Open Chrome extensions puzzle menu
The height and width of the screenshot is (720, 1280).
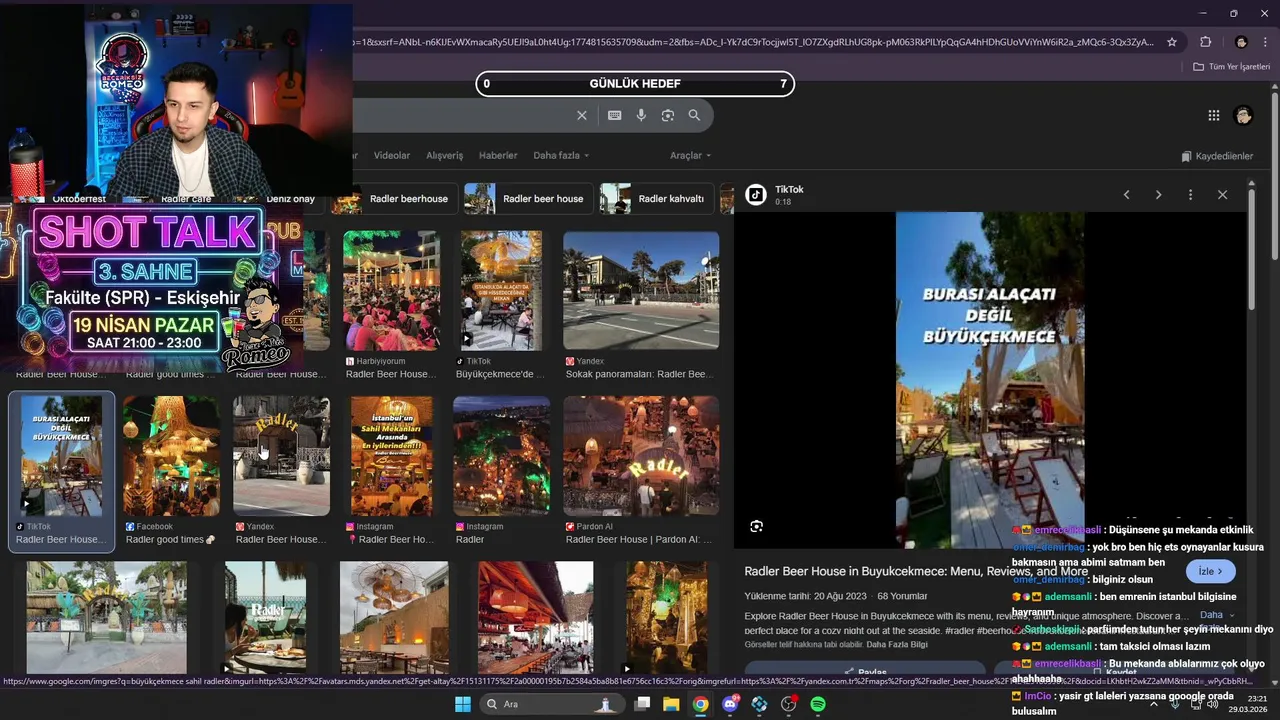point(1205,42)
